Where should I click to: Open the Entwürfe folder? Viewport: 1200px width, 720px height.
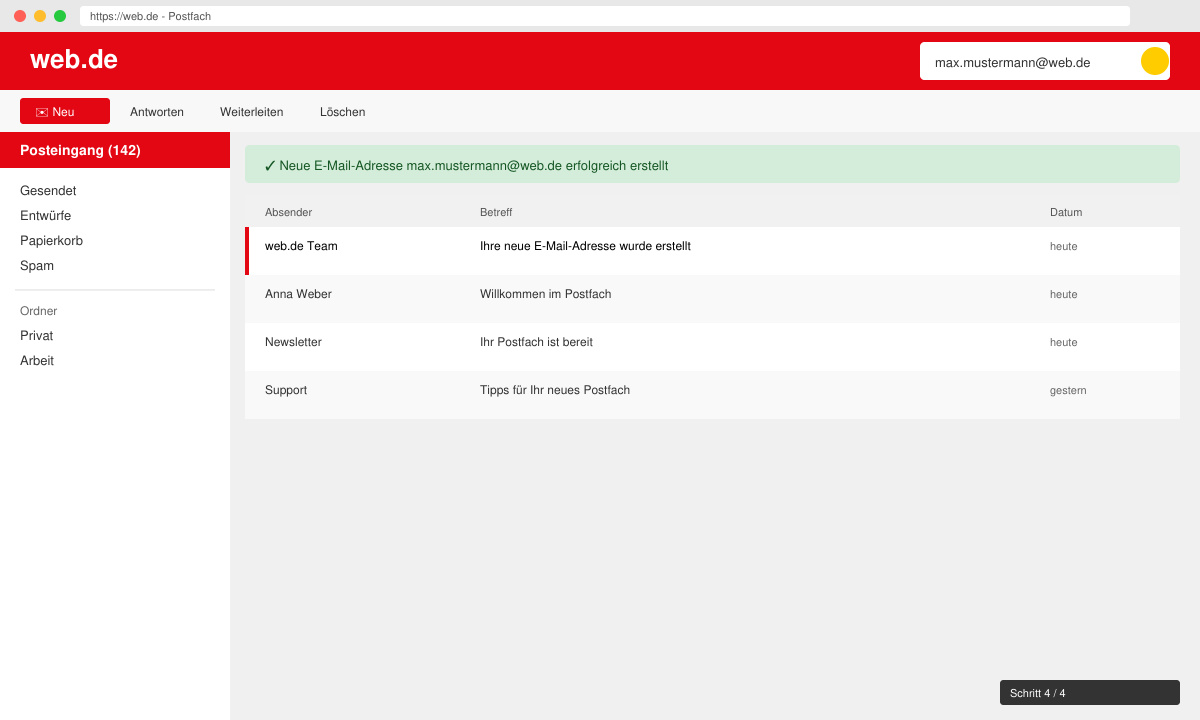click(x=46, y=216)
